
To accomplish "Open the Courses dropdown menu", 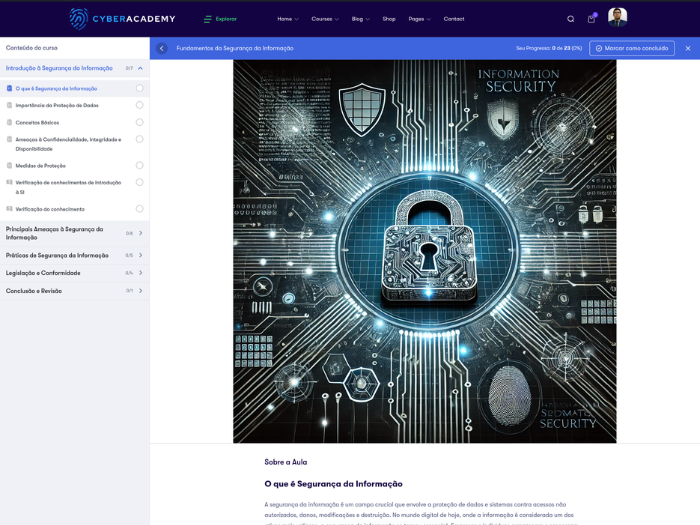I will (x=324, y=19).
